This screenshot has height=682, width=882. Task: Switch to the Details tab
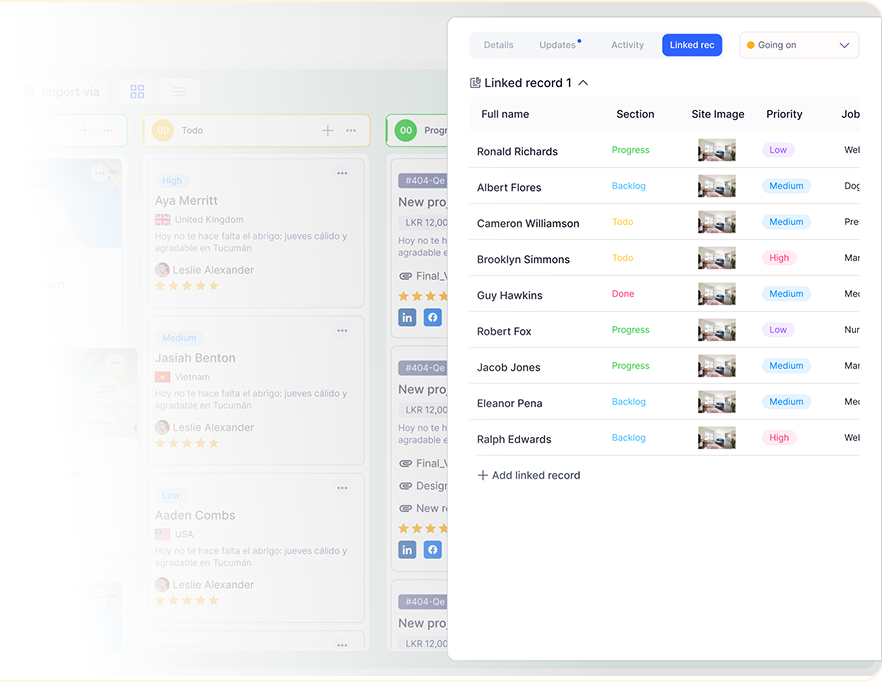tap(498, 45)
